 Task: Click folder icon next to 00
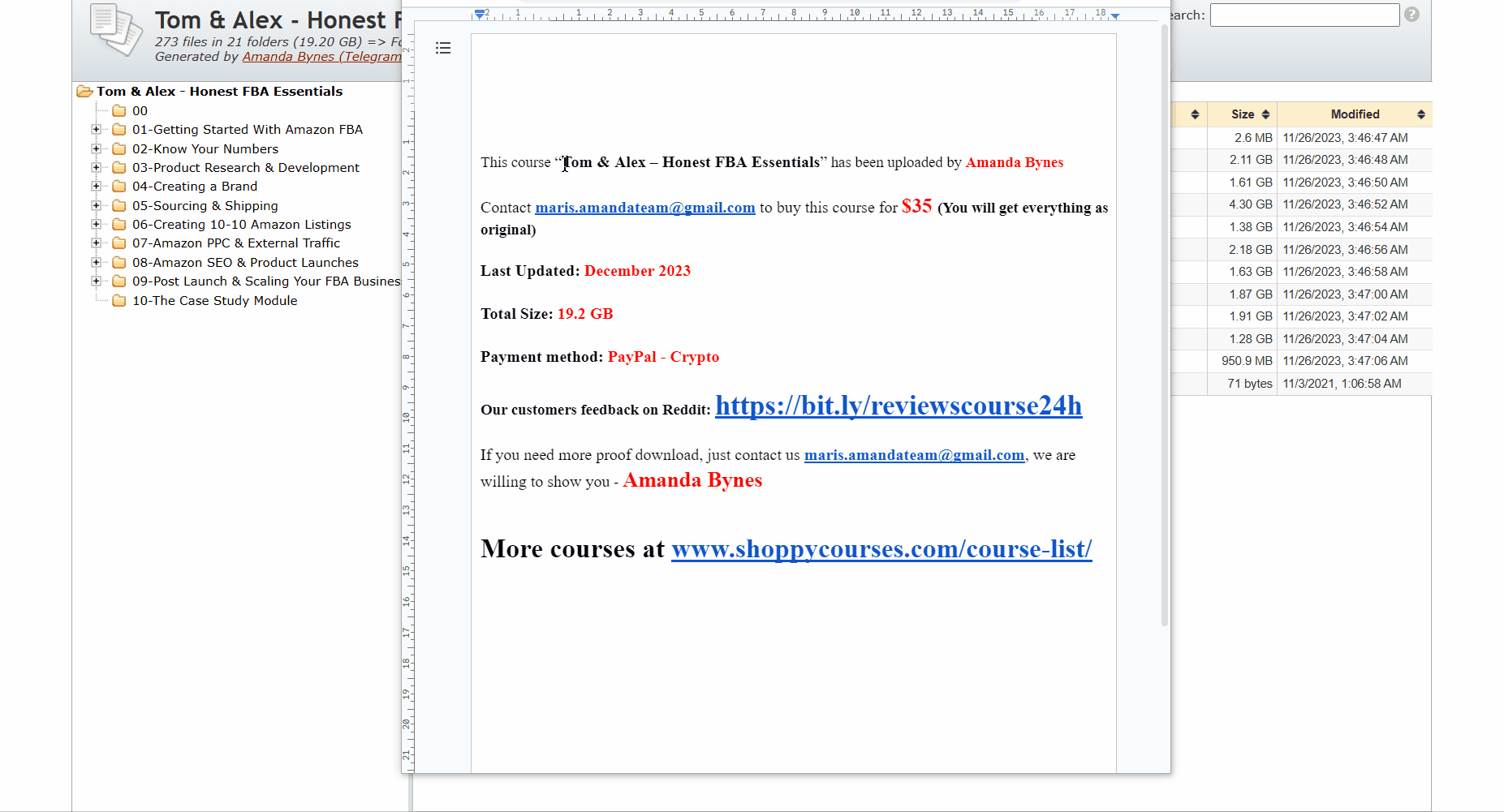[119, 111]
